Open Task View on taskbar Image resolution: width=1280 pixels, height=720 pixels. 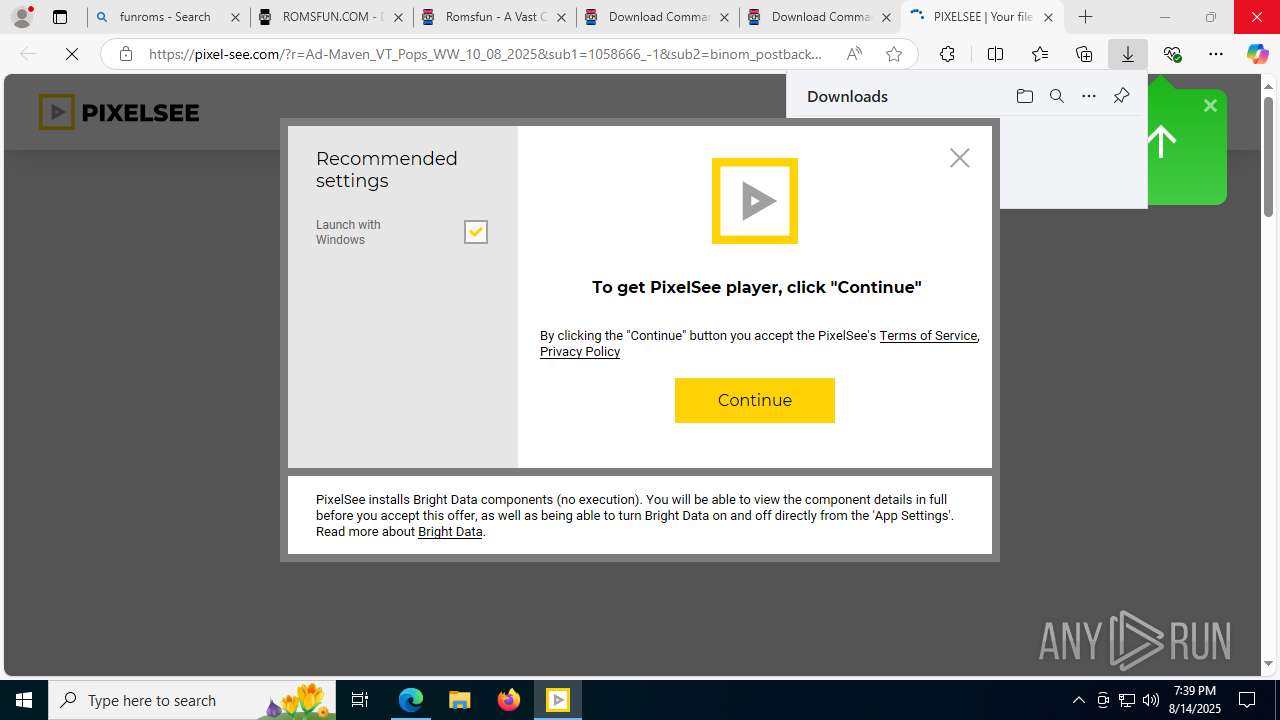360,700
